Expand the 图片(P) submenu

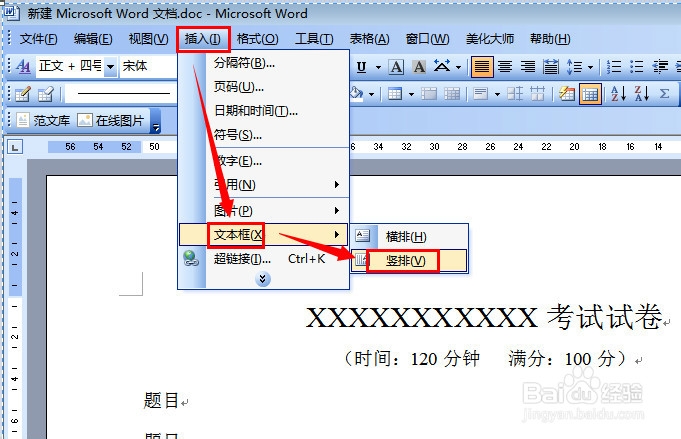264,211
